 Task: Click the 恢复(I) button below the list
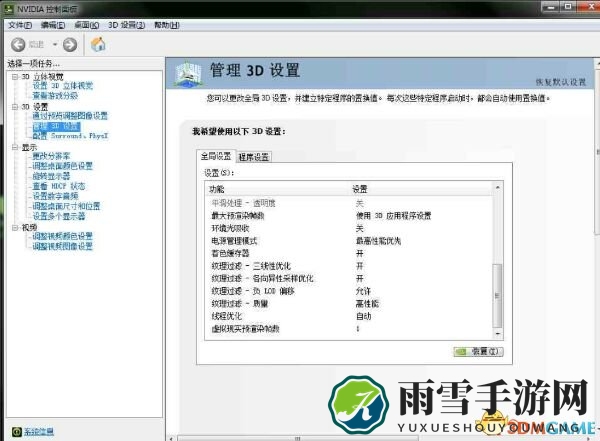[x=478, y=351]
